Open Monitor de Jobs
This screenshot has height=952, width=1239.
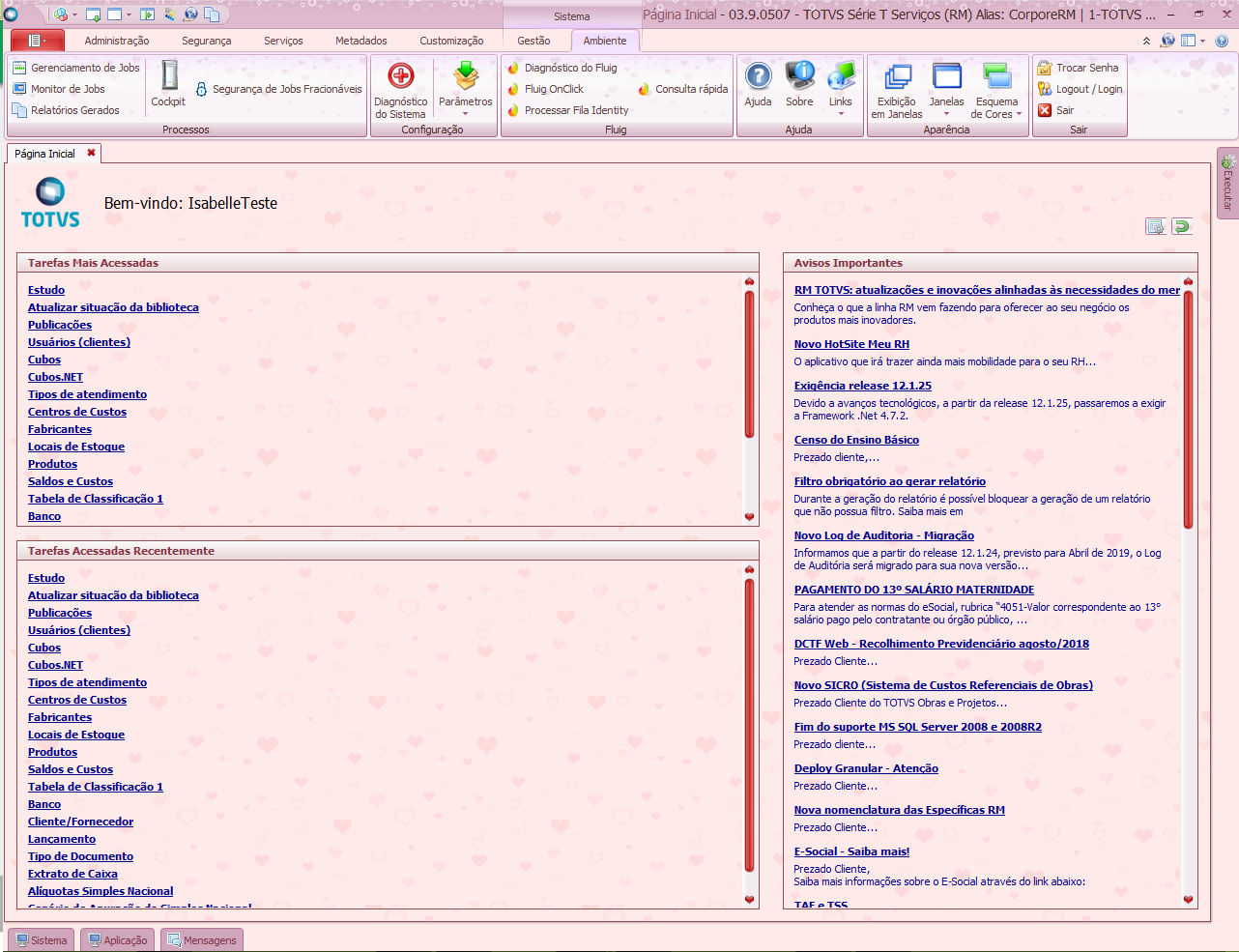[x=59, y=89]
